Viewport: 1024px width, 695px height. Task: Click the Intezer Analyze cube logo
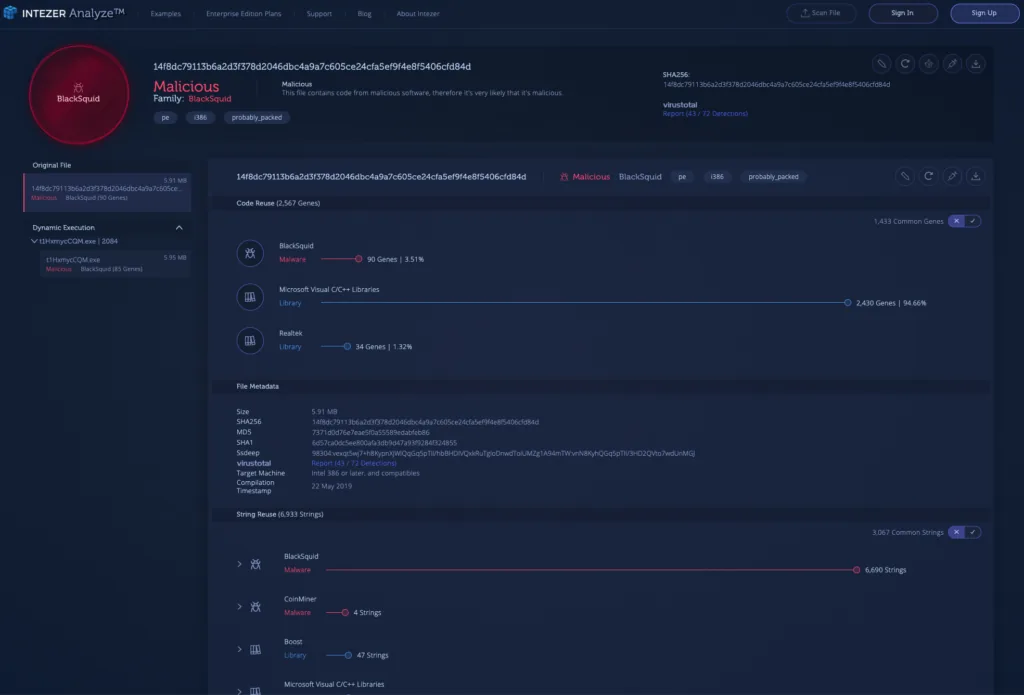(x=10, y=12)
